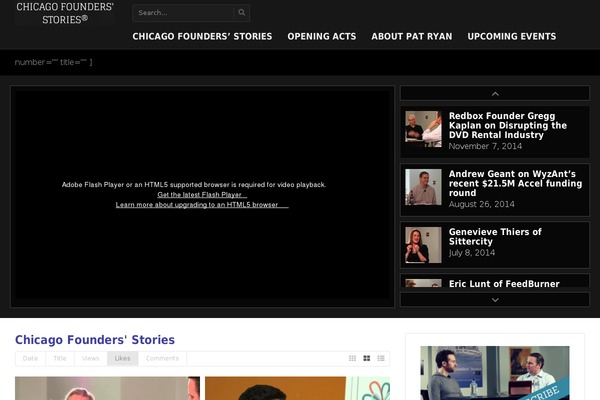
Task: Sort videos by Likes tab
Action: coord(122,358)
